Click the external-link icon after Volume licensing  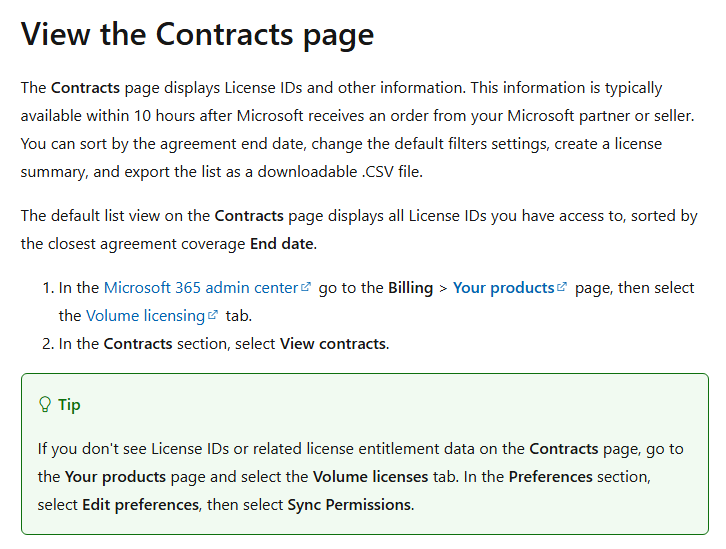pyautogui.click(x=213, y=315)
